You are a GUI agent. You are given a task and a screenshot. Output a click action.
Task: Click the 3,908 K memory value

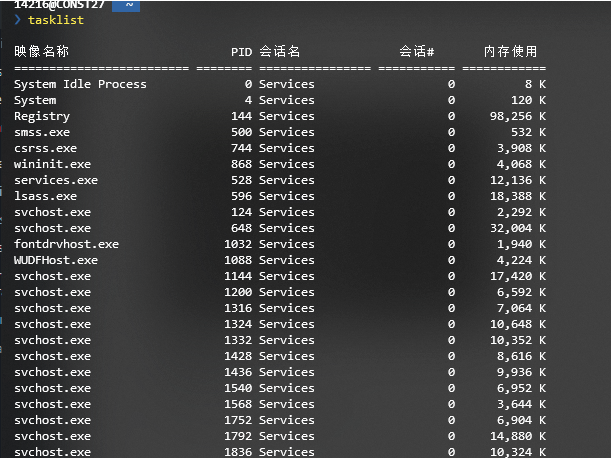coord(521,148)
